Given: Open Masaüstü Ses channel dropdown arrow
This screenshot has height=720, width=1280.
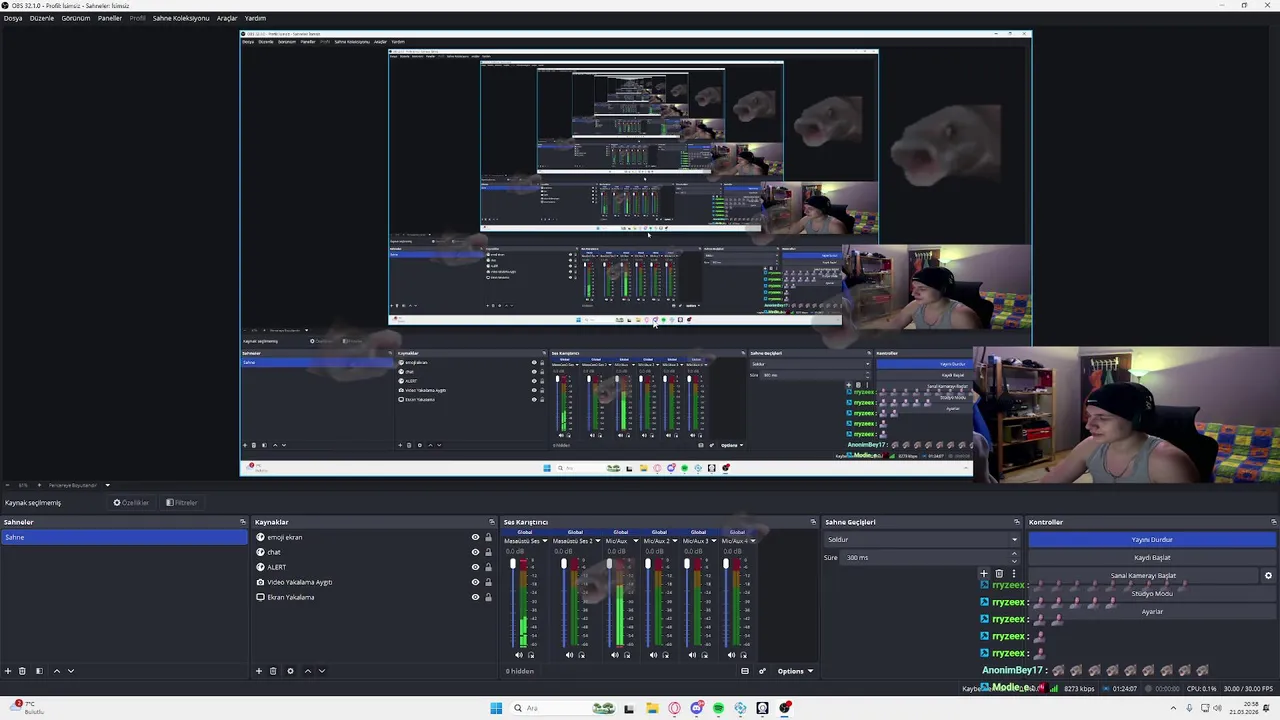Looking at the screenshot, I should click(545, 541).
